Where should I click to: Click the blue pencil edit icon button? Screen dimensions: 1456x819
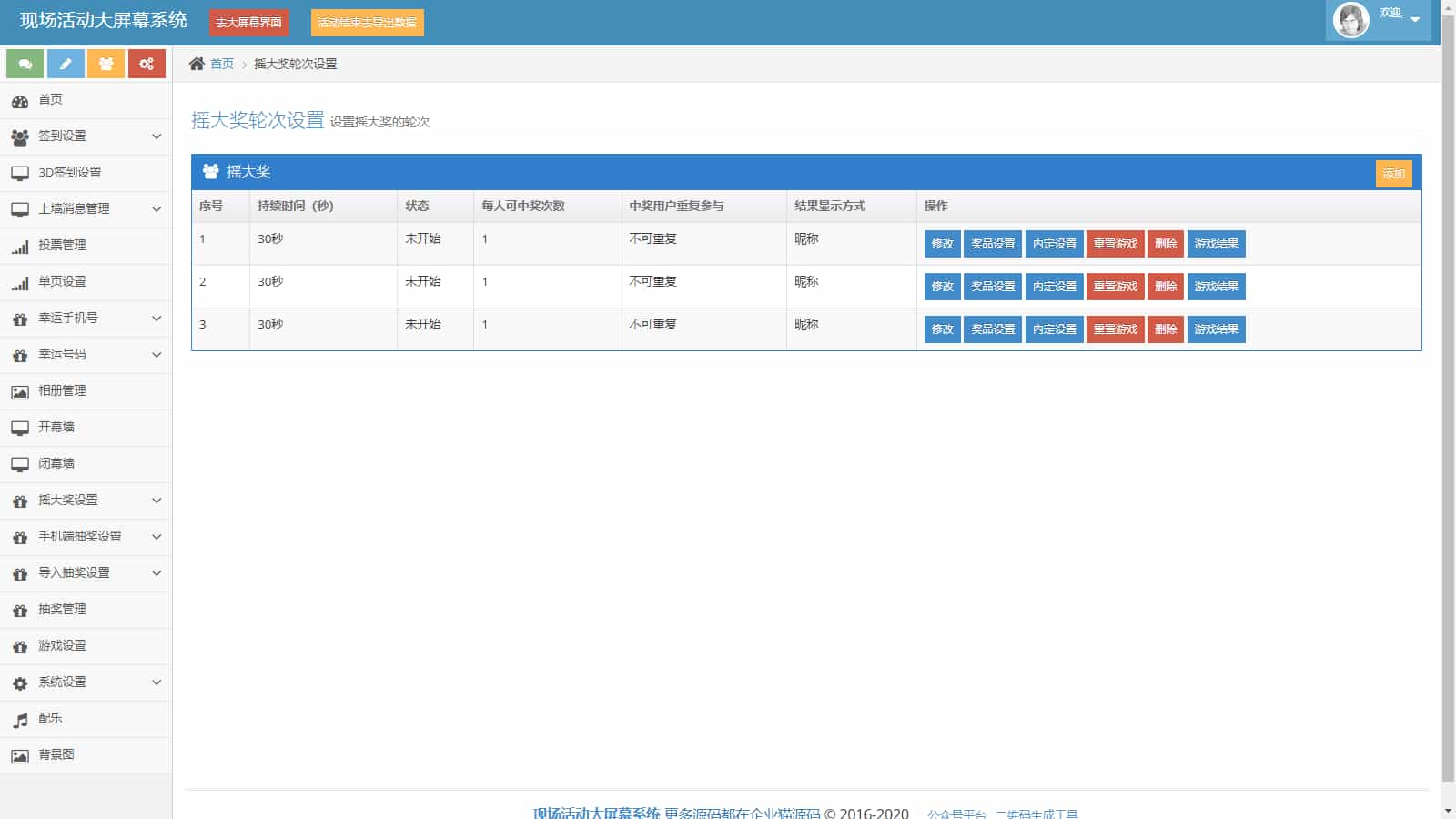[x=66, y=64]
